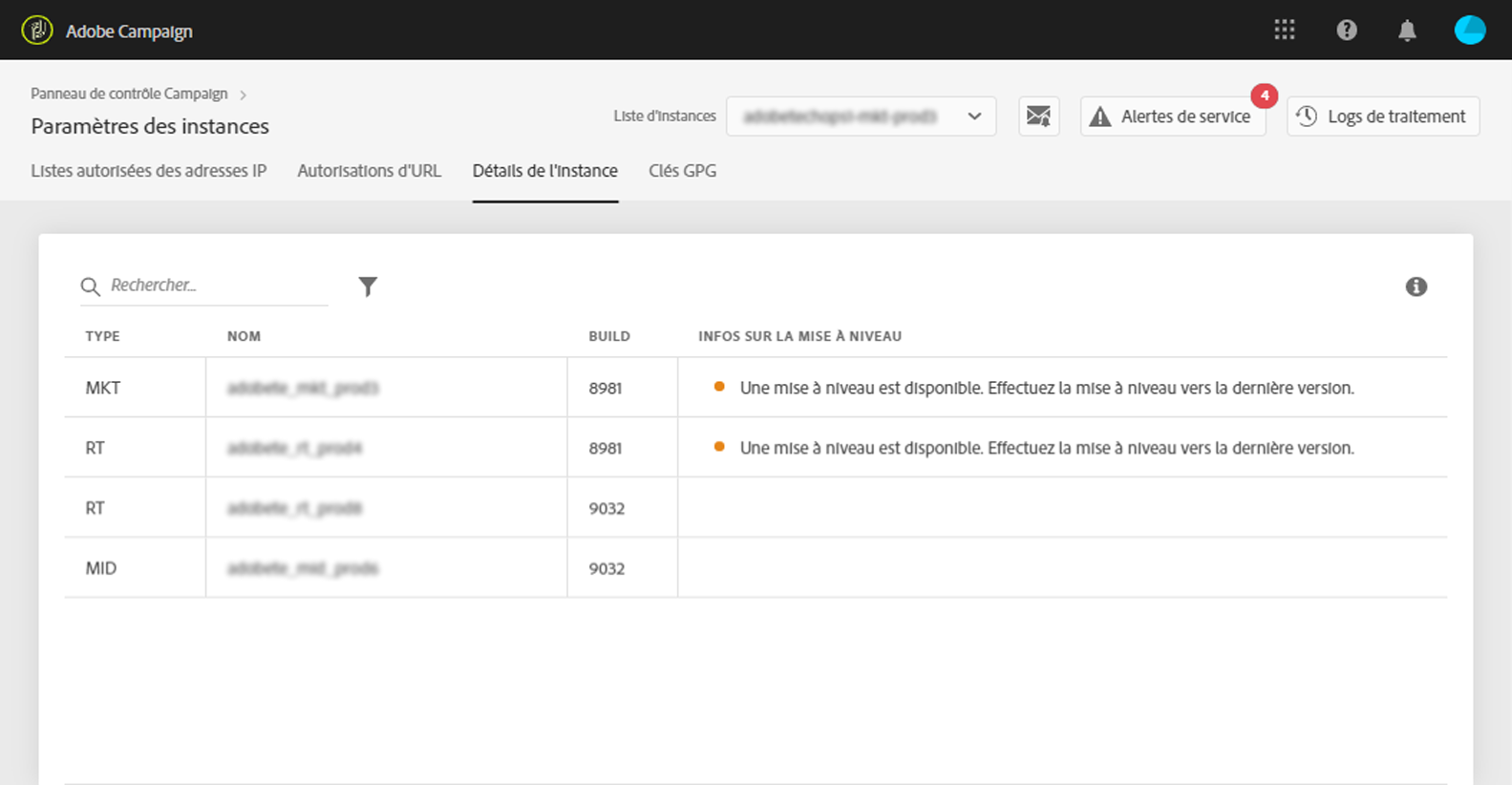The width and height of the screenshot is (1512, 785).
Task: Click the upgrade notice in the MKT row
Action: click(x=1047, y=388)
